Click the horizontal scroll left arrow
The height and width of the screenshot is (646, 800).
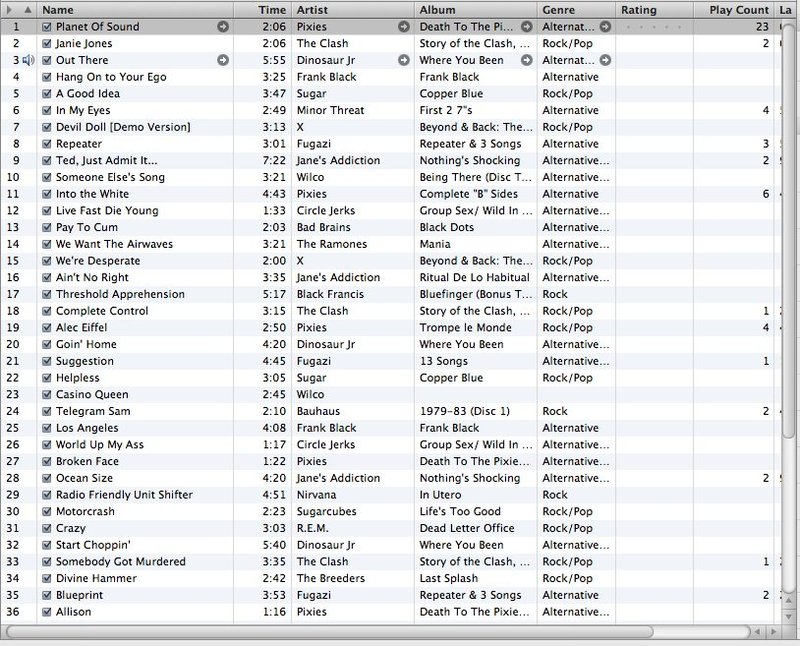coord(758,632)
